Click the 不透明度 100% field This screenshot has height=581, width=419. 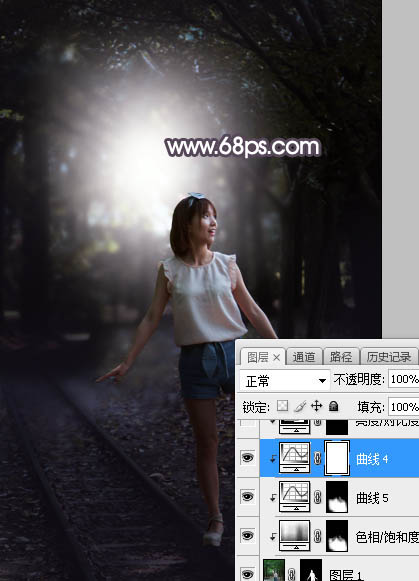pyautogui.click(x=403, y=379)
